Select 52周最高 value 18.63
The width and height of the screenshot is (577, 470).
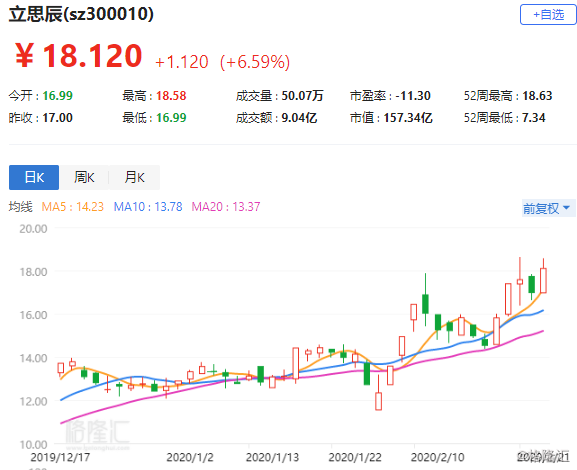[x=537, y=96]
